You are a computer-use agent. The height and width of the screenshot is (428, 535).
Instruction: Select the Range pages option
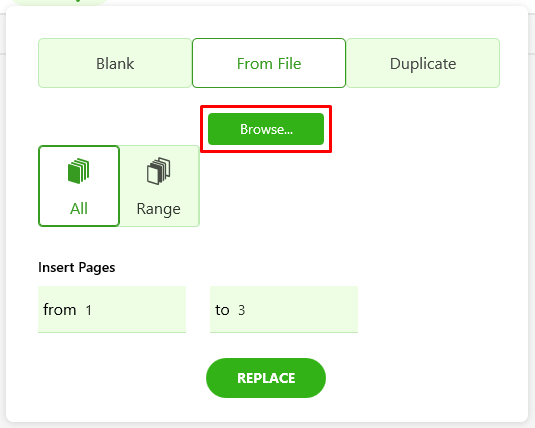159,186
